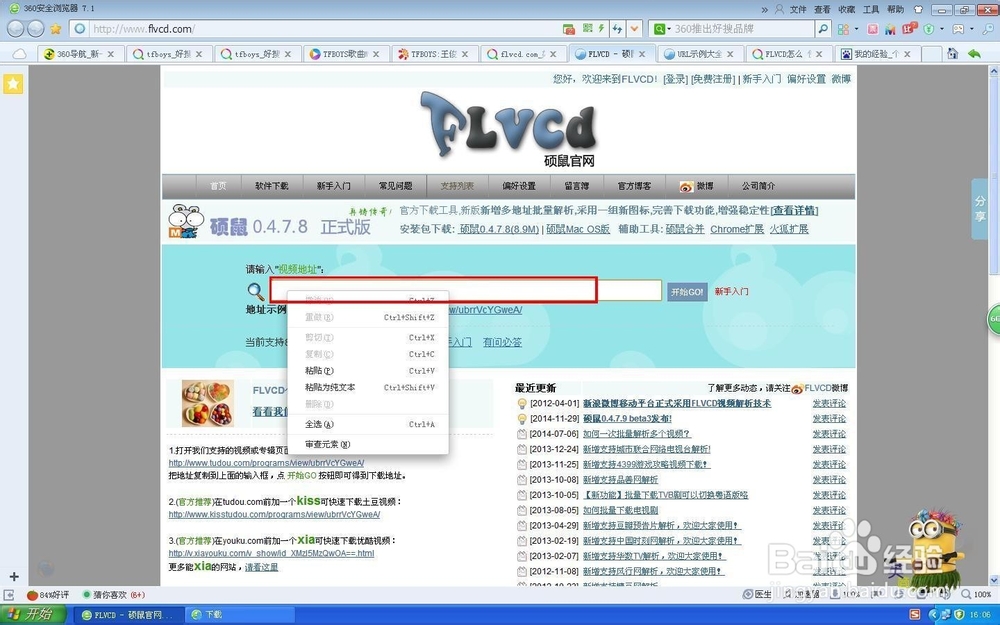The width and height of the screenshot is (1000, 625).
Task: Click the browser forward arrow button
Action: (36, 28)
